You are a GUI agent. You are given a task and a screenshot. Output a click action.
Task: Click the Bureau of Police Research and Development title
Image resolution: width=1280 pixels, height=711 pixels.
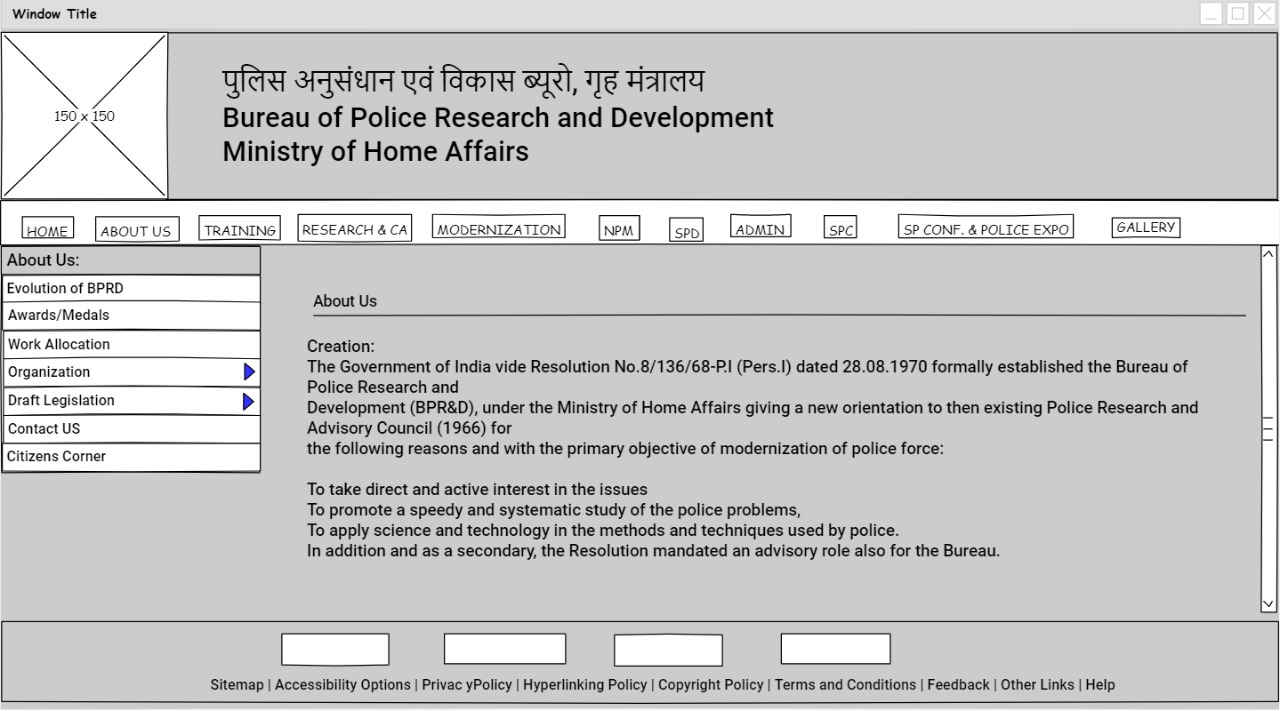(x=498, y=118)
